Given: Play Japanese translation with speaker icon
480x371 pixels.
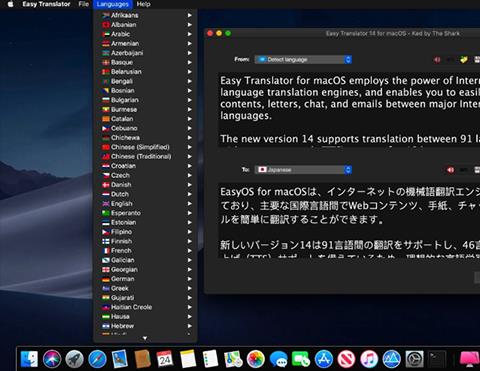Looking at the screenshot, I should 450,170.
